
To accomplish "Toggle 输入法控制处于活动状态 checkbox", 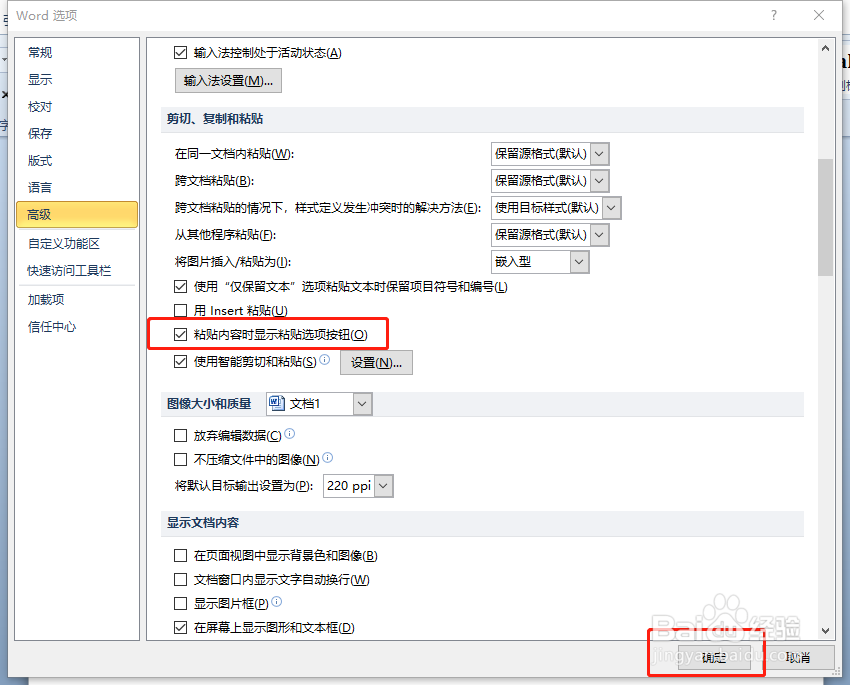I will coord(181,53).
